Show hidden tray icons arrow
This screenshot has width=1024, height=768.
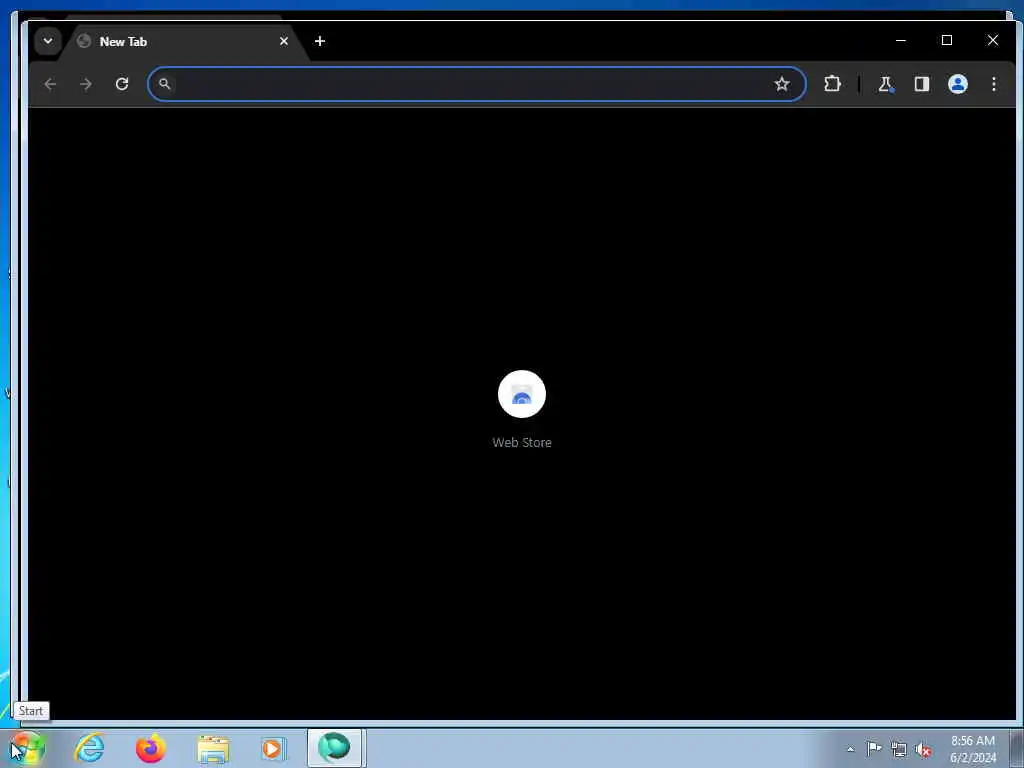coord(850,749)
